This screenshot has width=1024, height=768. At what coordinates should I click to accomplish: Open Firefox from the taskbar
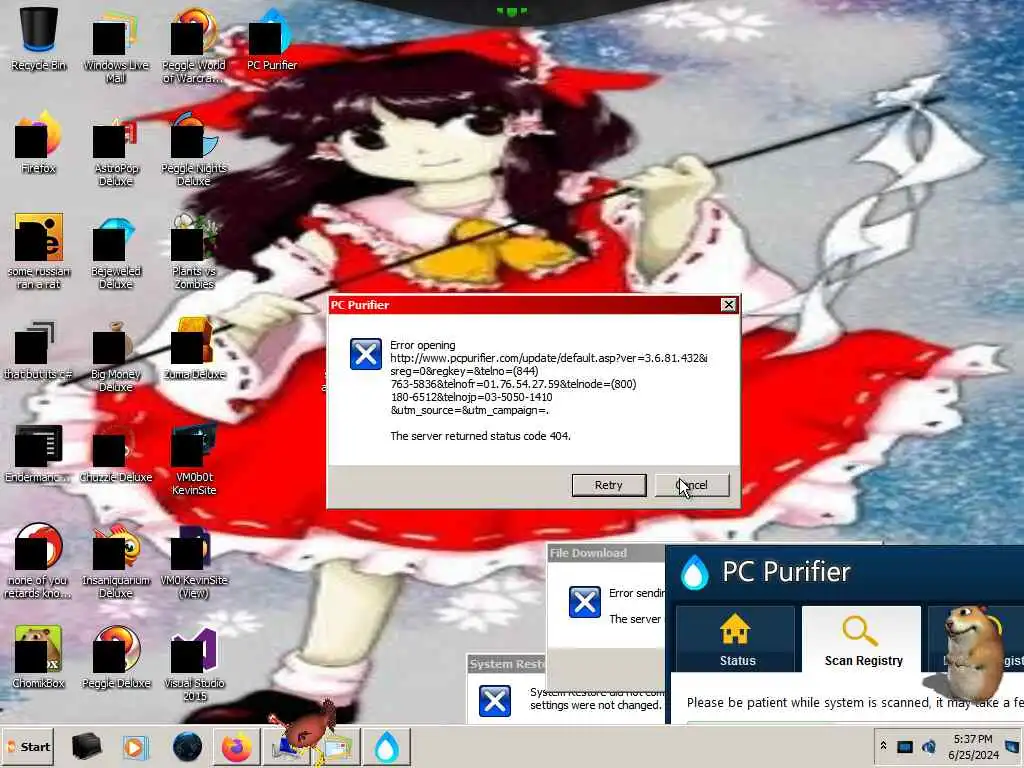(236, 747)
